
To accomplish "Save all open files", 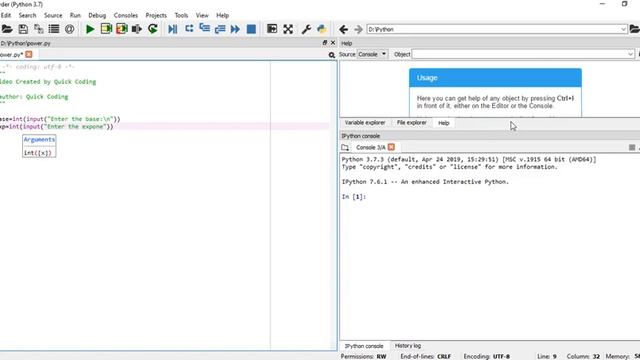I will click(x=38, y=29).
